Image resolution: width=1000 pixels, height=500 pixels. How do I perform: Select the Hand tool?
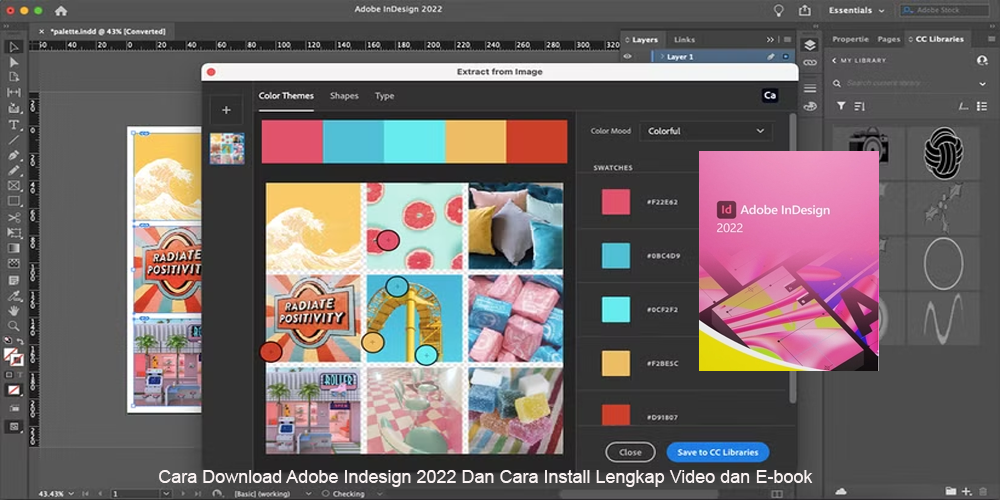point(13,311)
